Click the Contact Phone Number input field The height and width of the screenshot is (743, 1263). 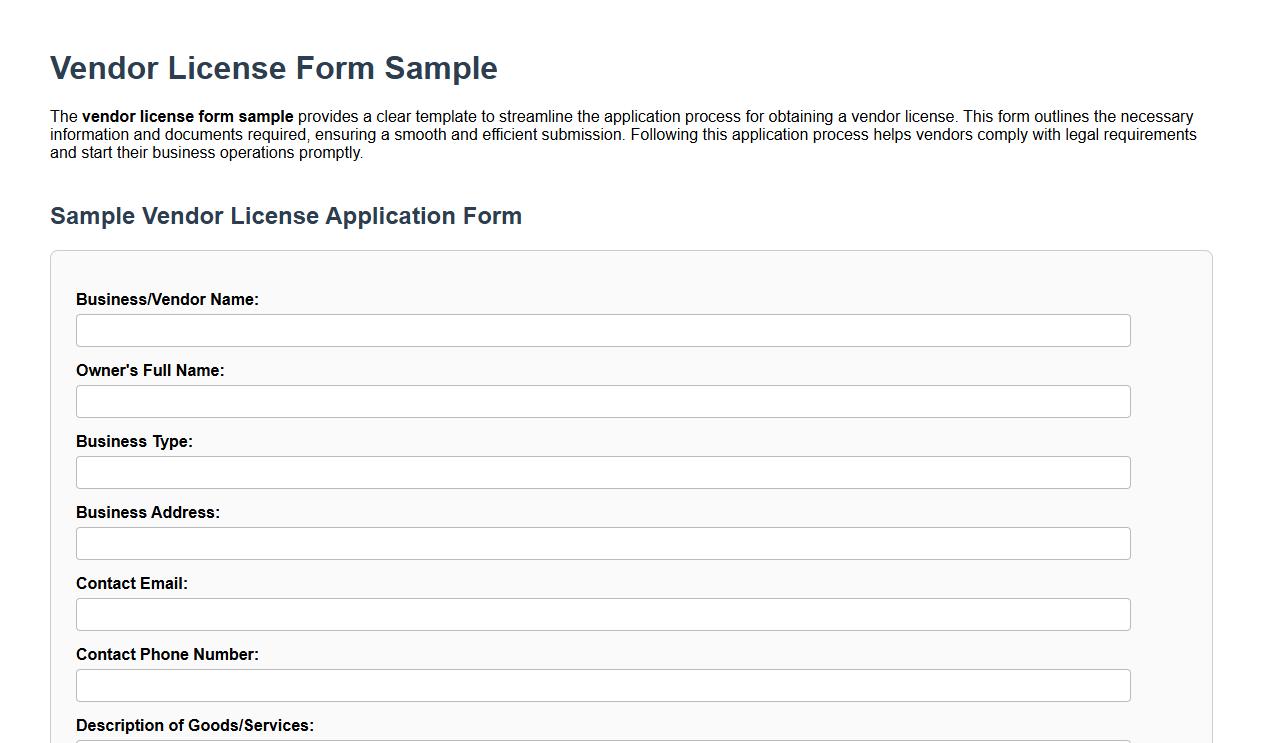tap(602, 685)
